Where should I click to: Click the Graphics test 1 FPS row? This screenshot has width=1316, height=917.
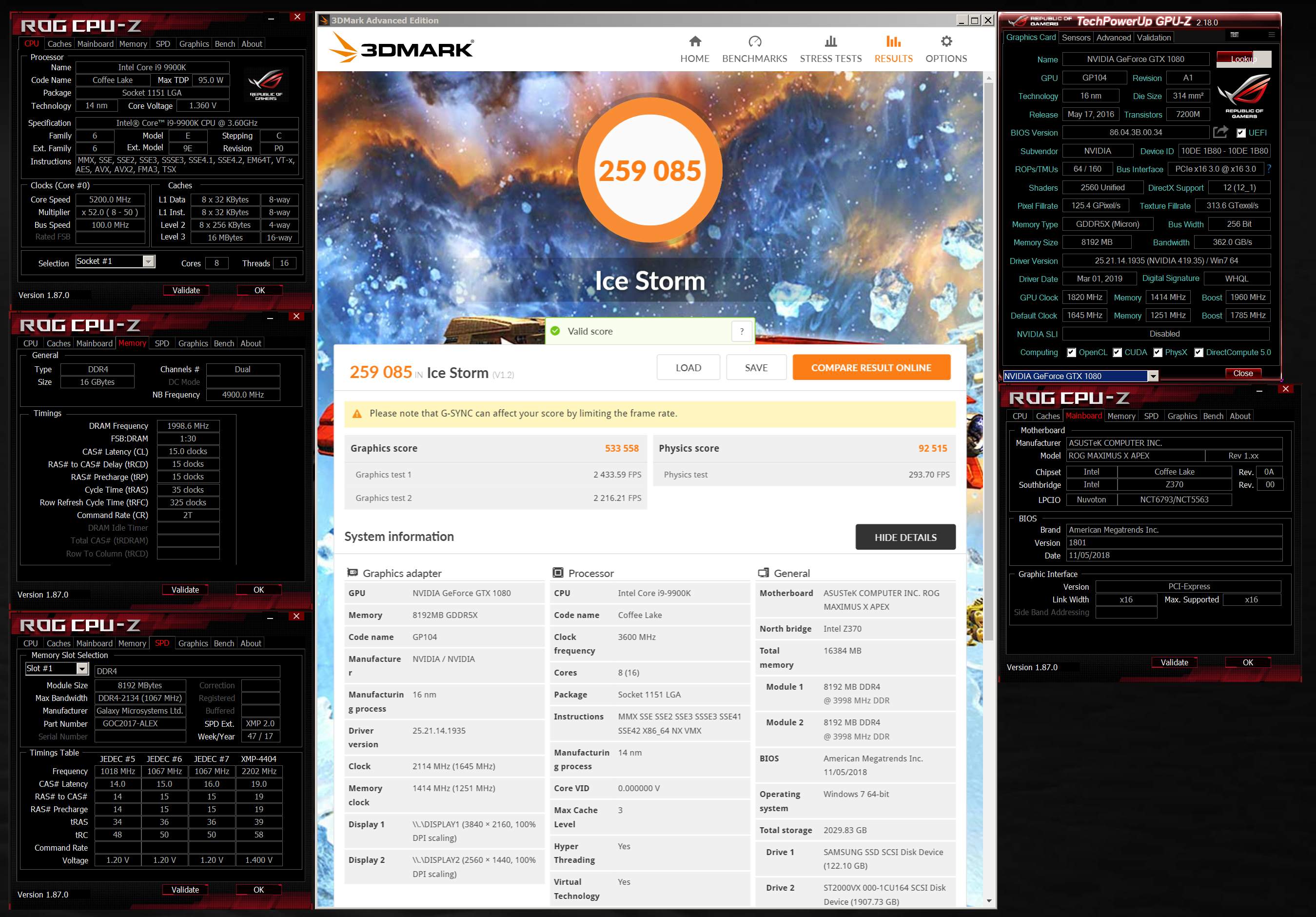click(495, 474)
